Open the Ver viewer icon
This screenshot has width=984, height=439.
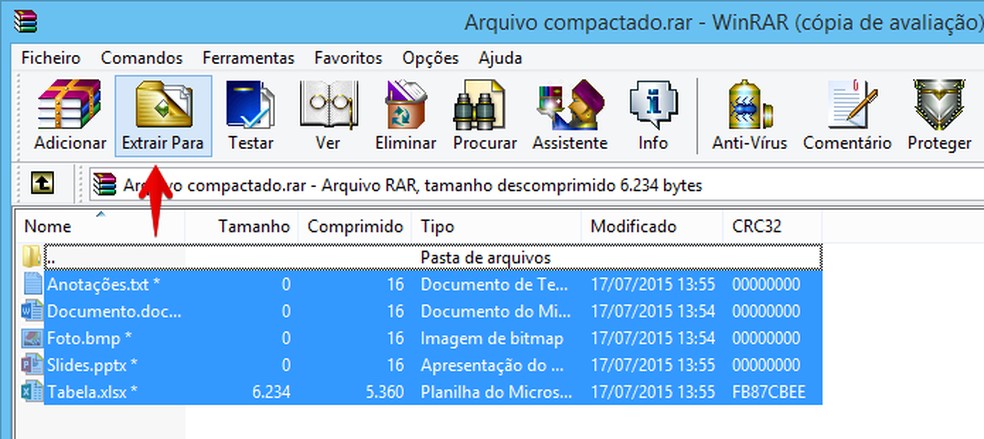[327, 104]
